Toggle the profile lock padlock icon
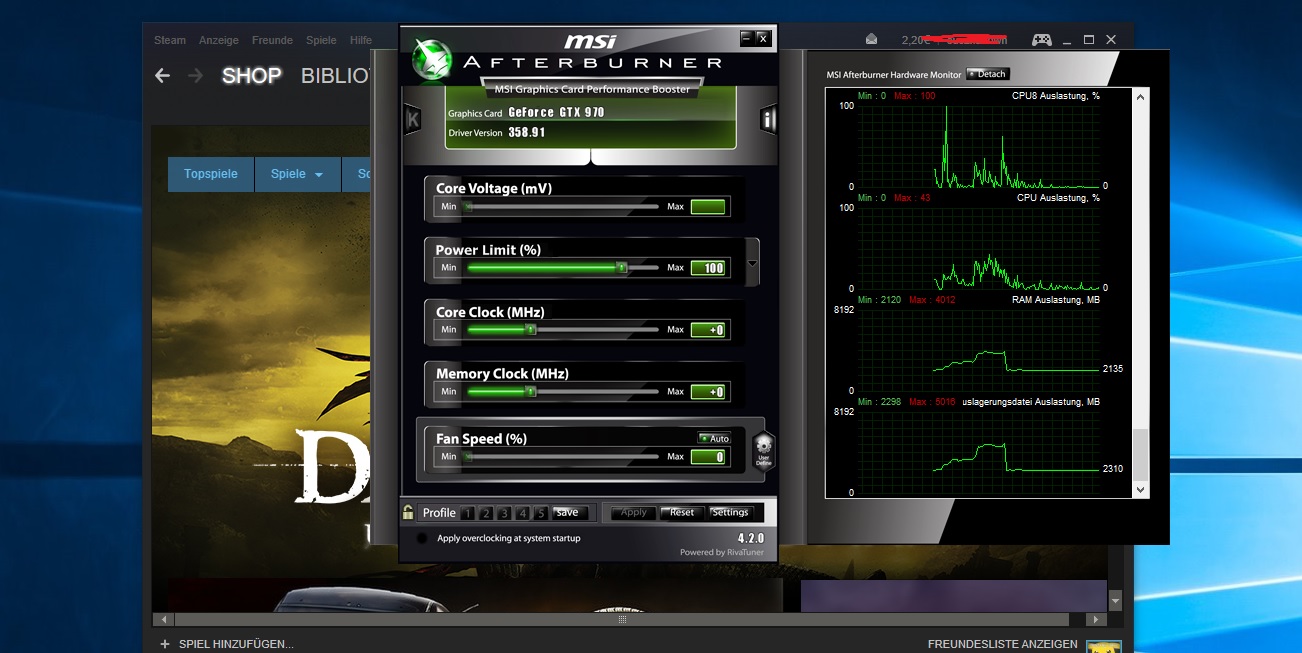This screenshot has width=1302, height=653. [408, 512]
